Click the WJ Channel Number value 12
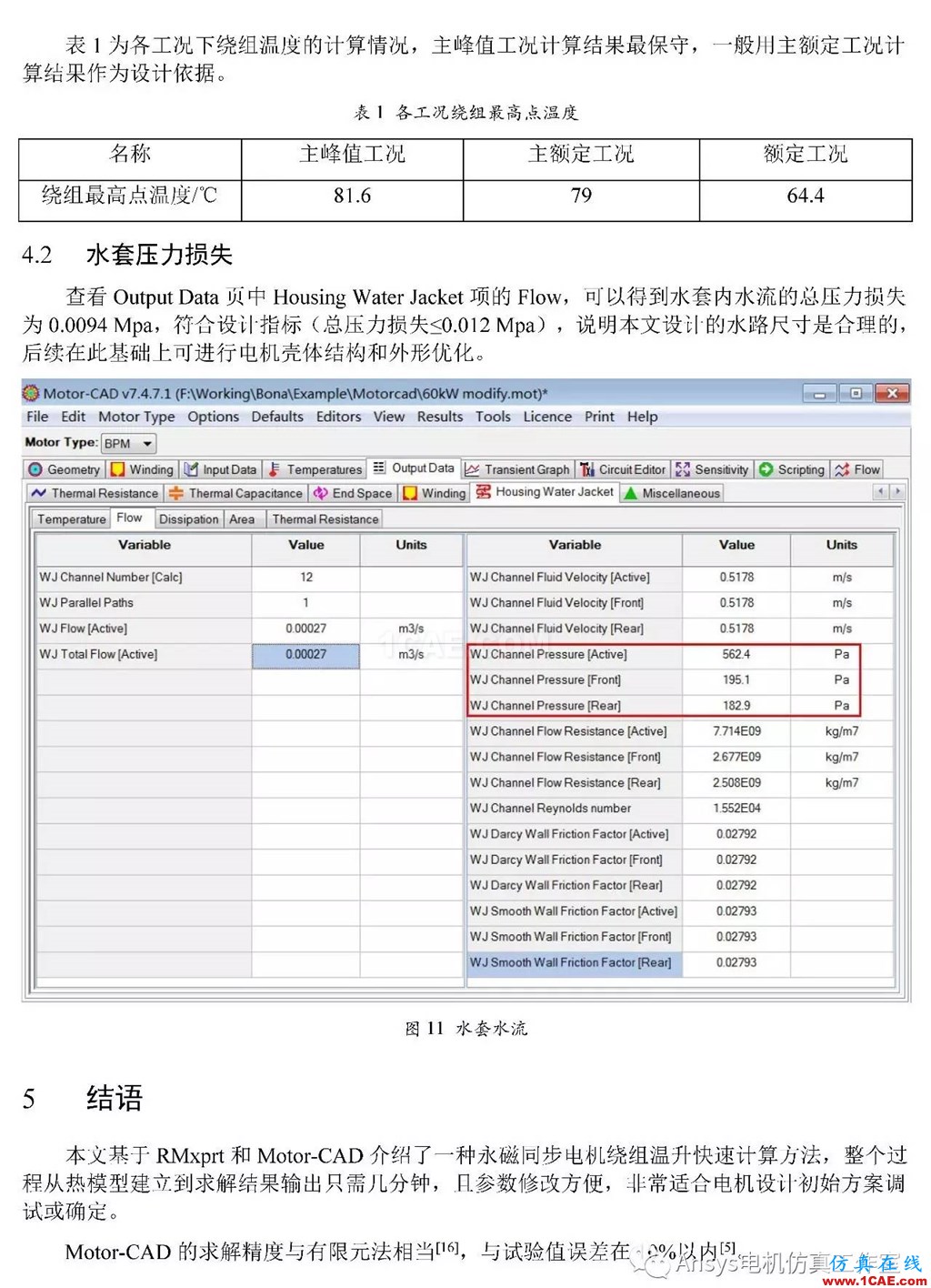 coord(305,578)
